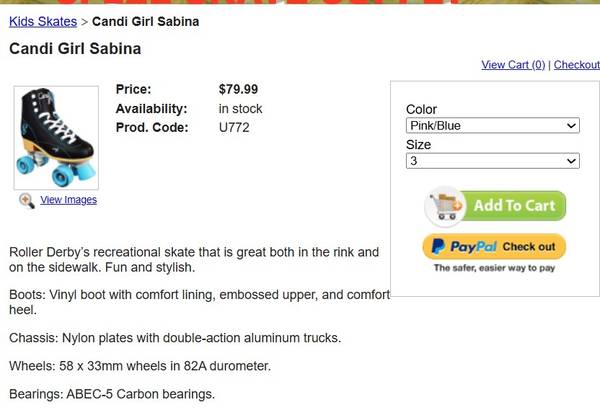Click the shopping cart icon on Add To Cart
This screenshot has width=600, height=410.
coord(443,206)
